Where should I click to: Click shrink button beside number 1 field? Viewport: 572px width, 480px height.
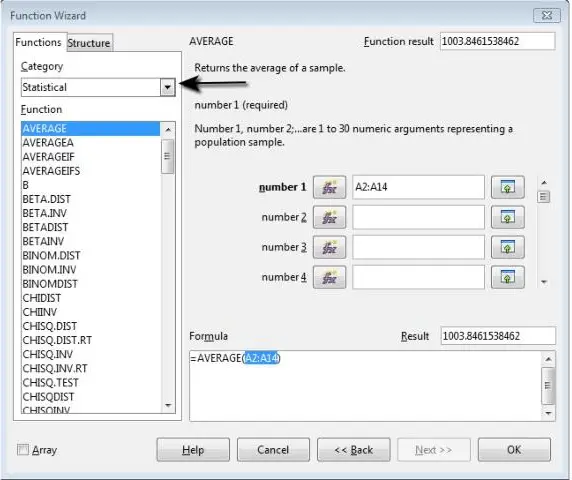point(507,187)
